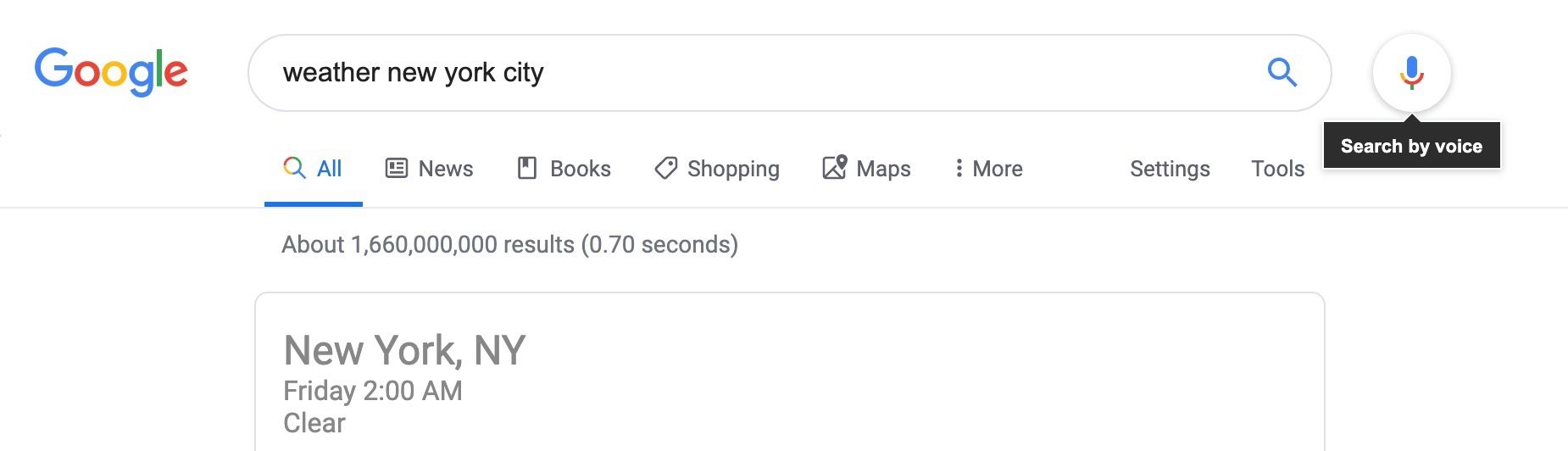The height and width of the screenshot is (451, 1568).
Task: Click the Search by voice tooltip
Action: pyautogui.click(x=1411, y=146)
